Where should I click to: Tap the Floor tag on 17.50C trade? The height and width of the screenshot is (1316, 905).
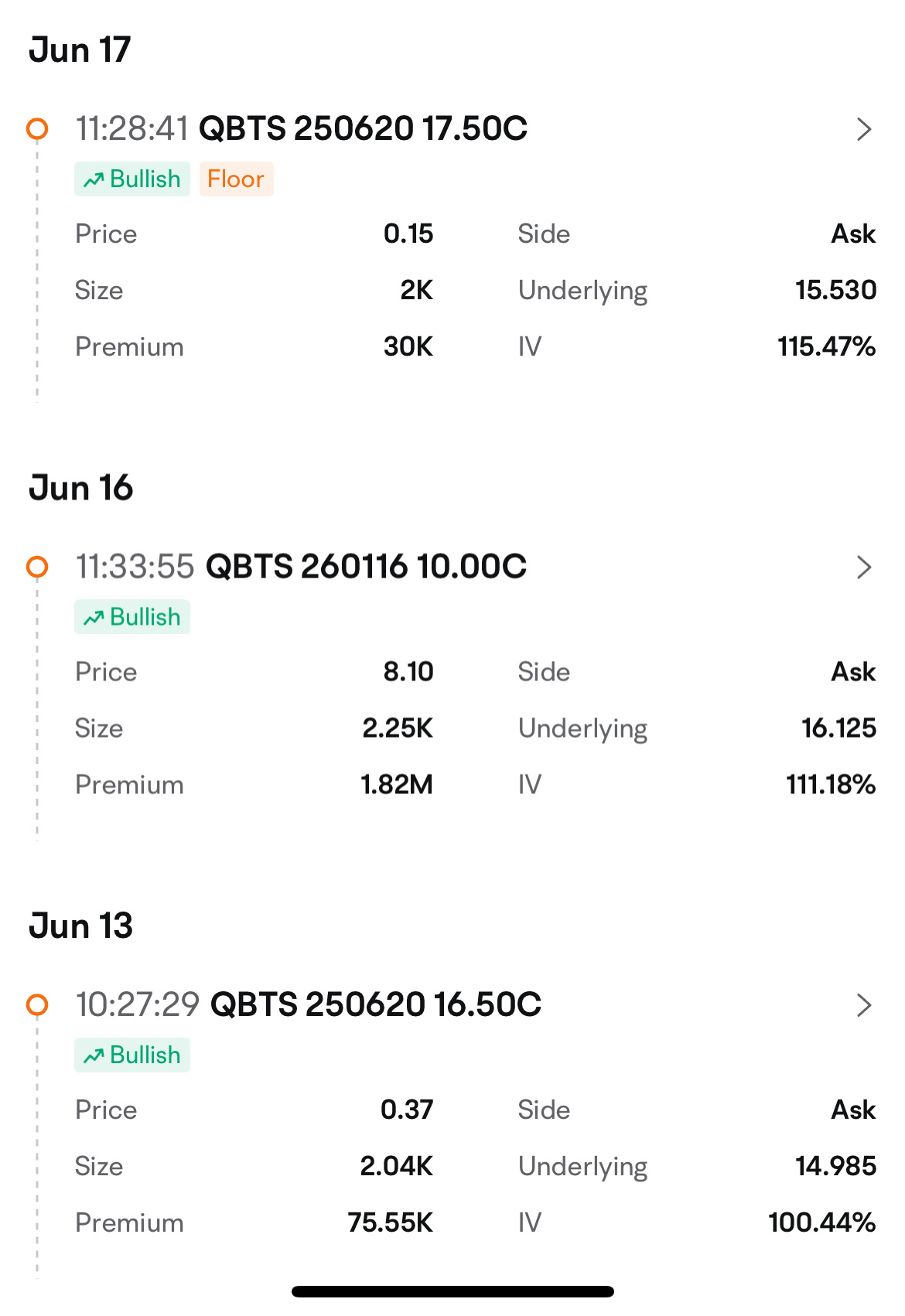point(236,179)
